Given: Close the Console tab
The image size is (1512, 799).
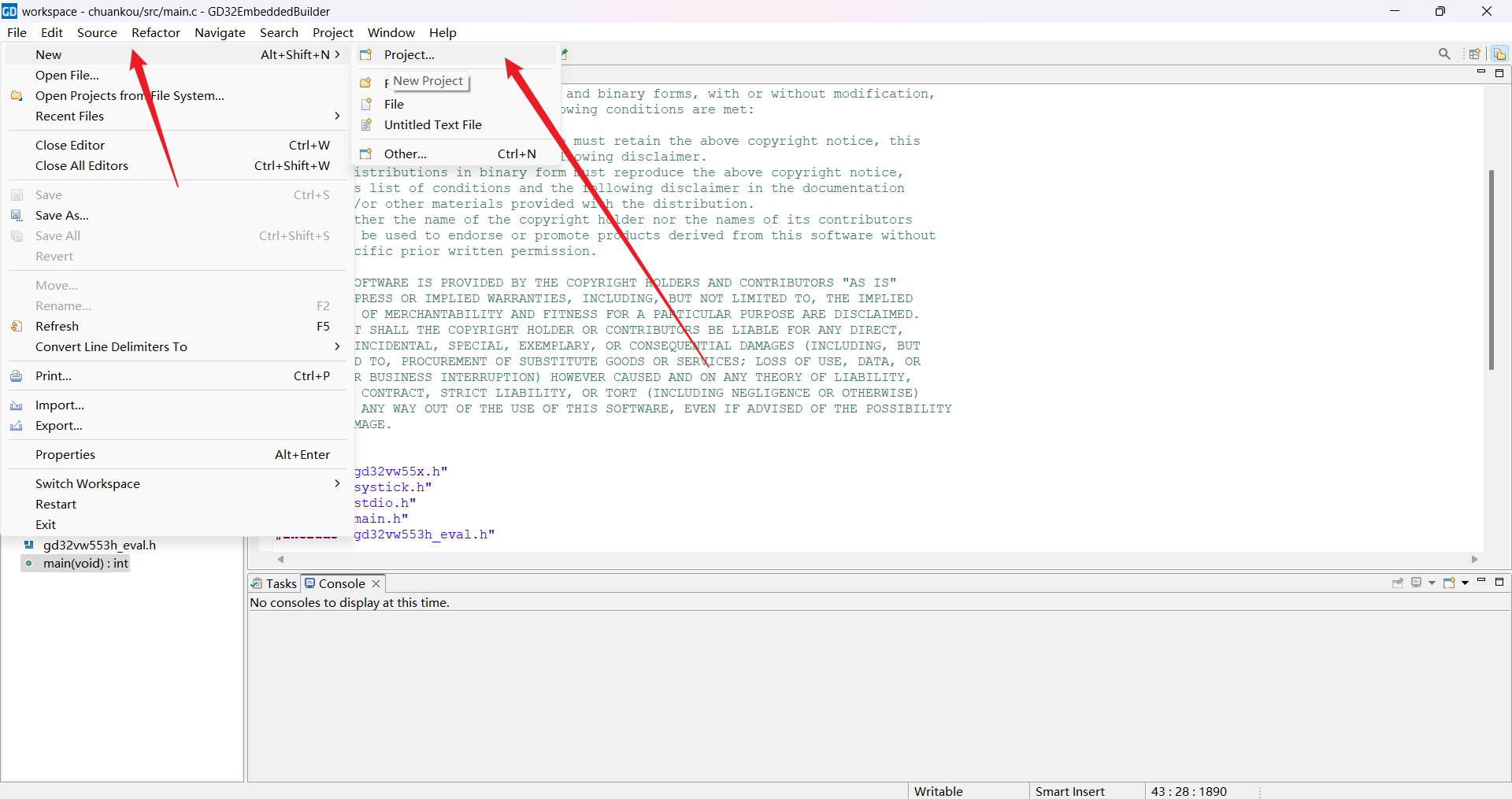Looking at the screenshot, I should (x=376, y=583).
